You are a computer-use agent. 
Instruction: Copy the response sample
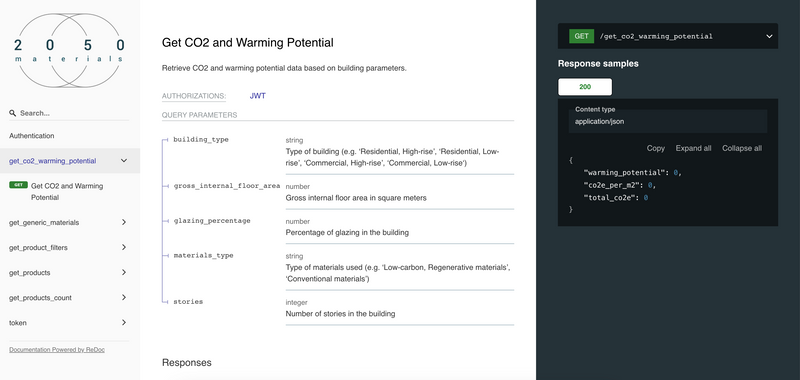pos(656,148)
